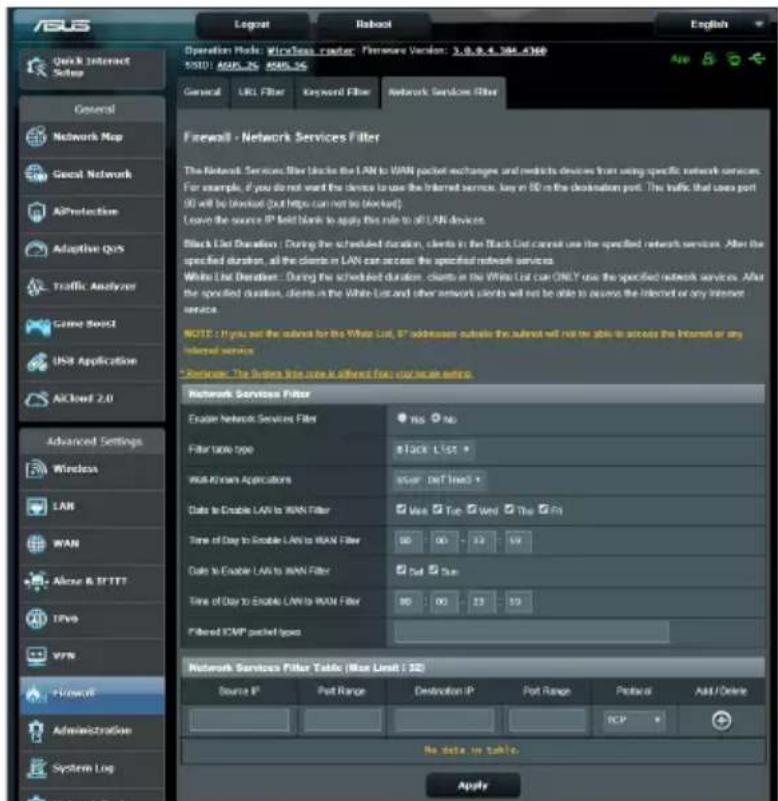Open the Wireless router operation mode link
The height and width of the screenshot is (801, 778).
click(x=311, y=51)
